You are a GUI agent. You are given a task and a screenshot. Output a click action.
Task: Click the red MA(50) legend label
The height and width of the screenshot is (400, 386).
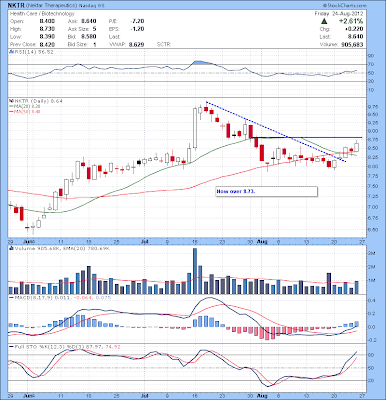click(26, 112)
